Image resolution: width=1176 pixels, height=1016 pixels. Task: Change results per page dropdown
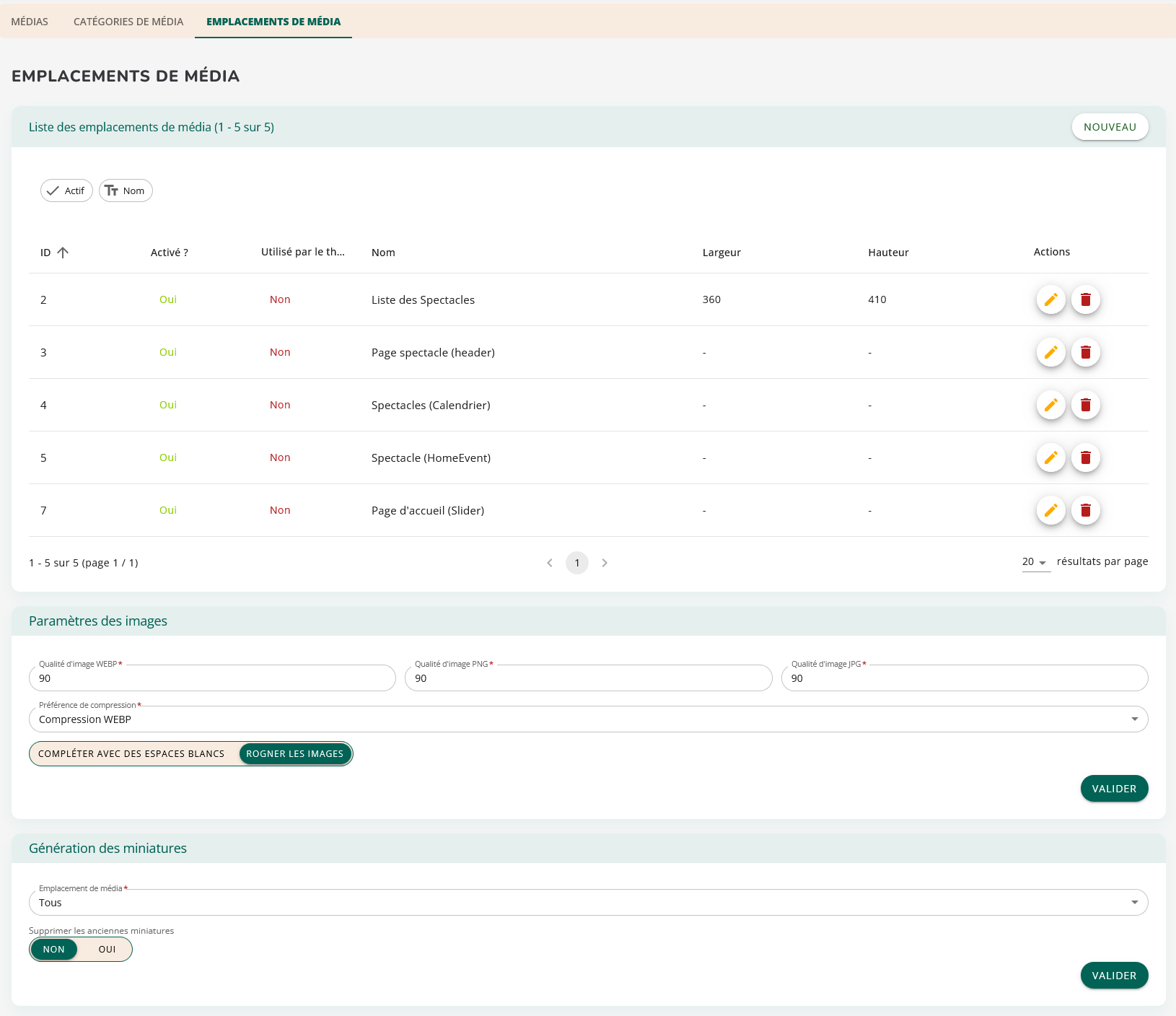[x=1035, y=562]
